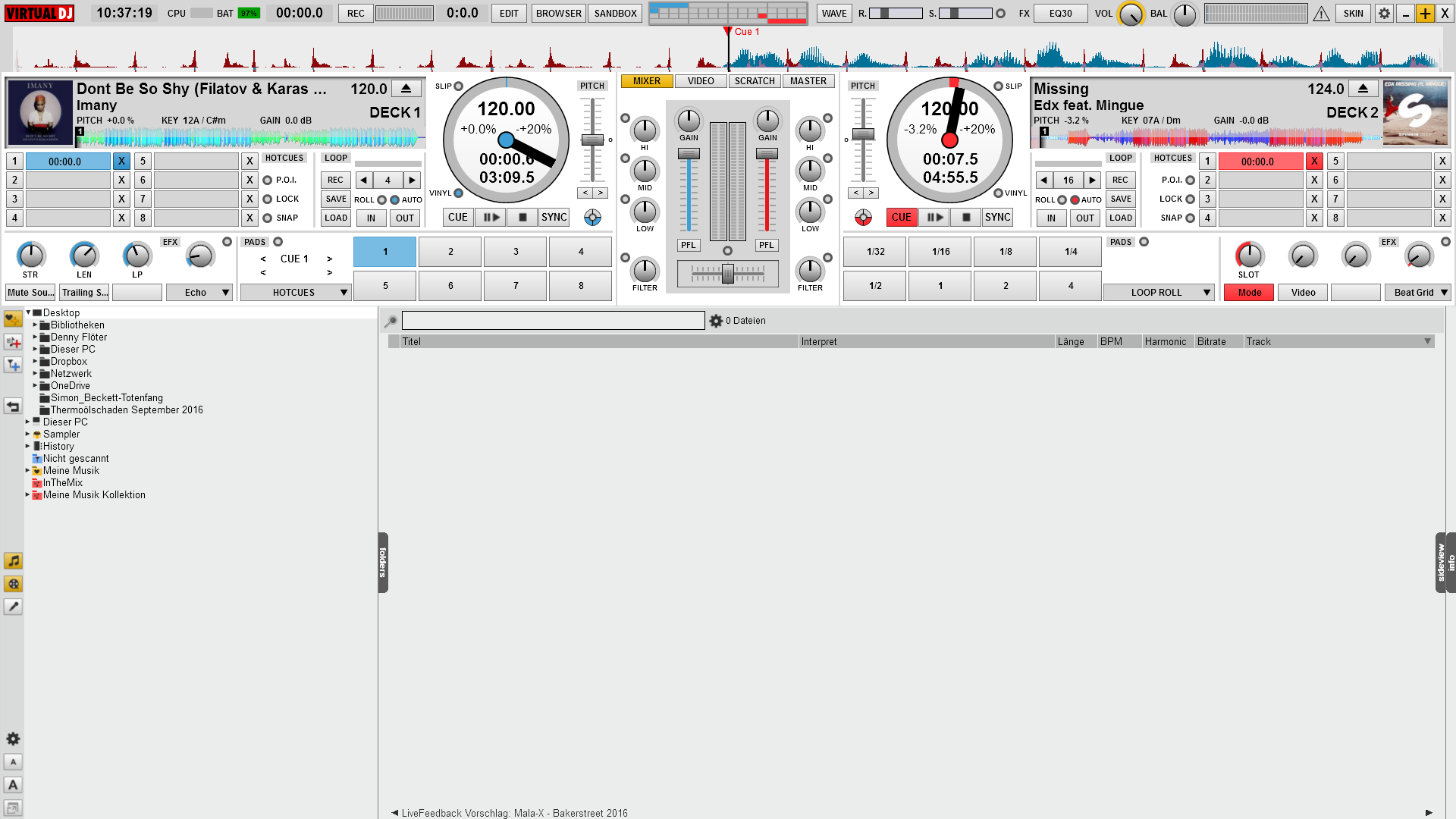Click the BROWSER button in top toolbar
1456x819 pixels.
click(x=558, y=13)
